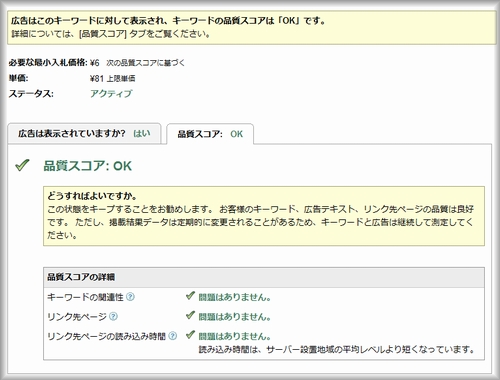This screenshot has height=380, width=500.
Task: Click 問題はありません in 読み込み時間 row
Action: [x=235, y=336]
